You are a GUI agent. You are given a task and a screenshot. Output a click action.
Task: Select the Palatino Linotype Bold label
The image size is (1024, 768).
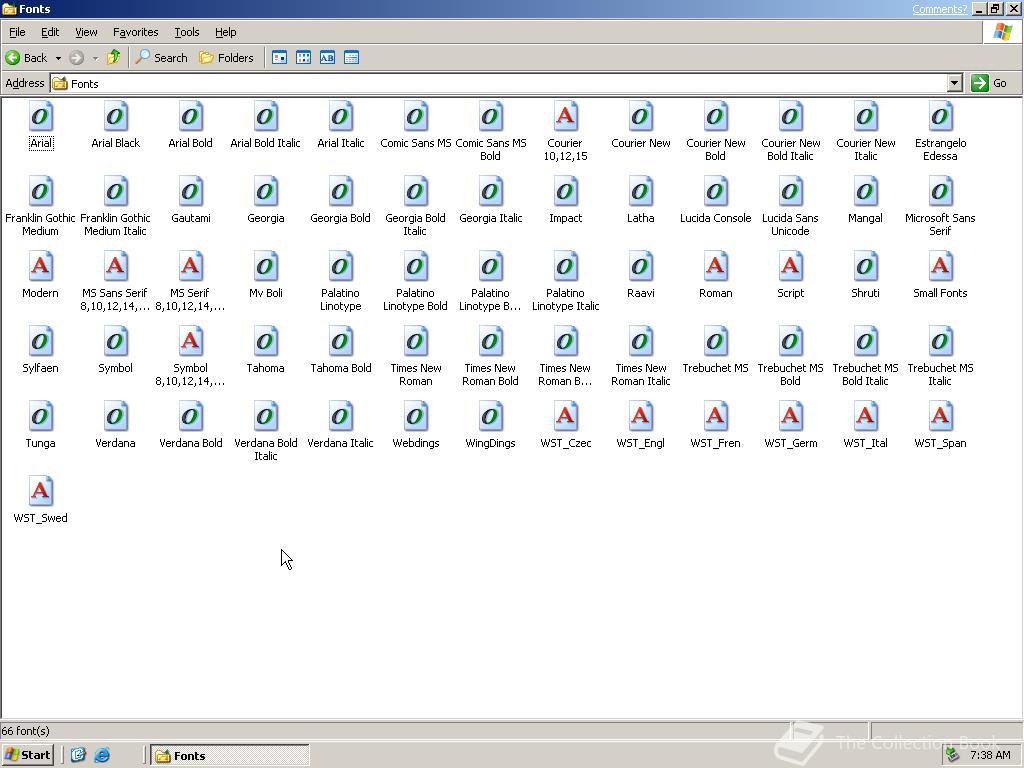415,299
